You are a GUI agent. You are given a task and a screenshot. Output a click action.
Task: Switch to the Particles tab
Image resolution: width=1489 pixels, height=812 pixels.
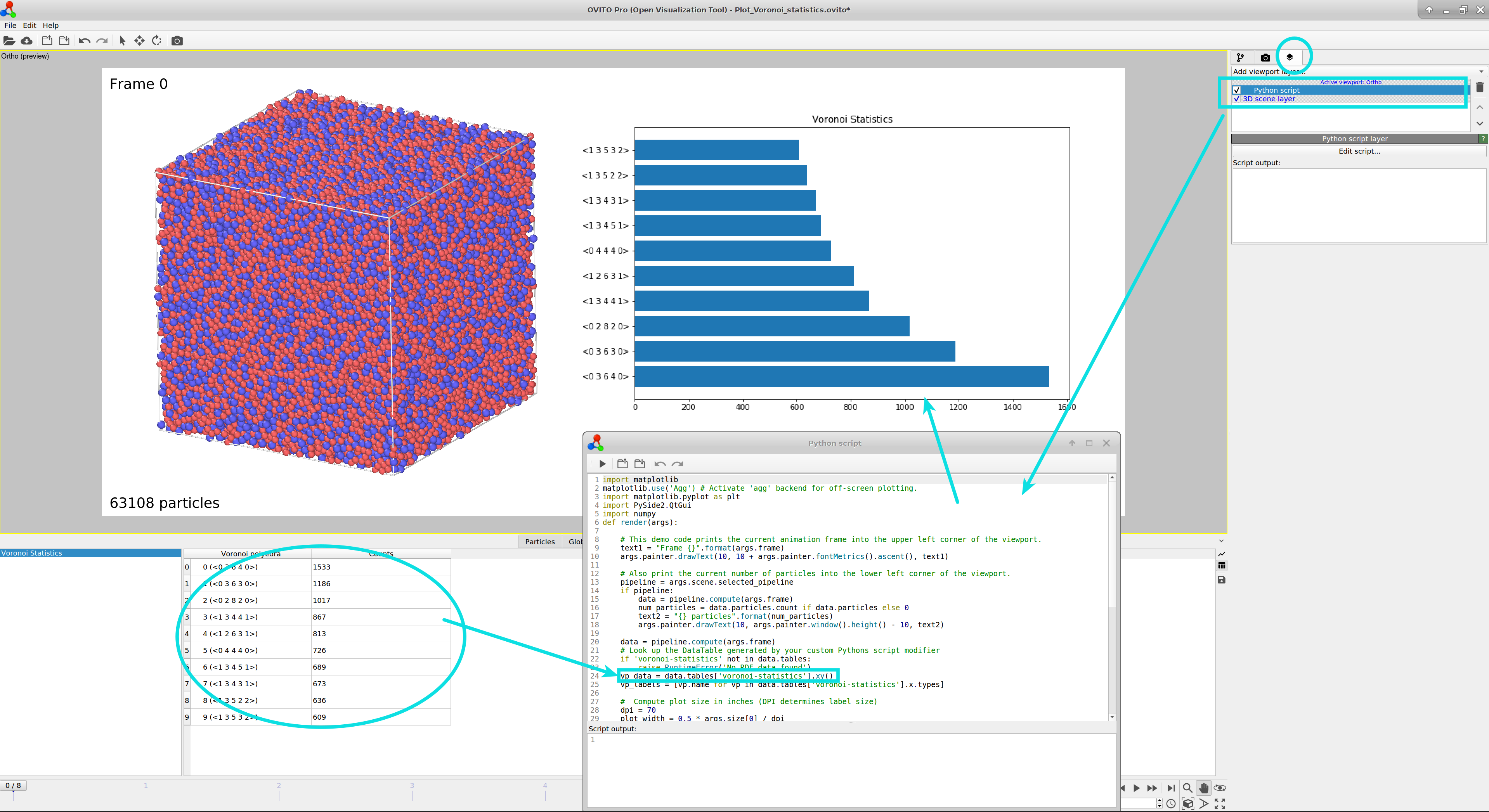(x=539, y=542)
